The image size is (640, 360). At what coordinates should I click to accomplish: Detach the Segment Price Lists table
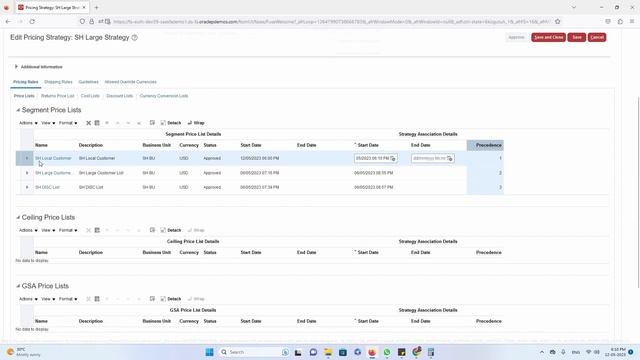pyautogui.click(x=171, y=123)
